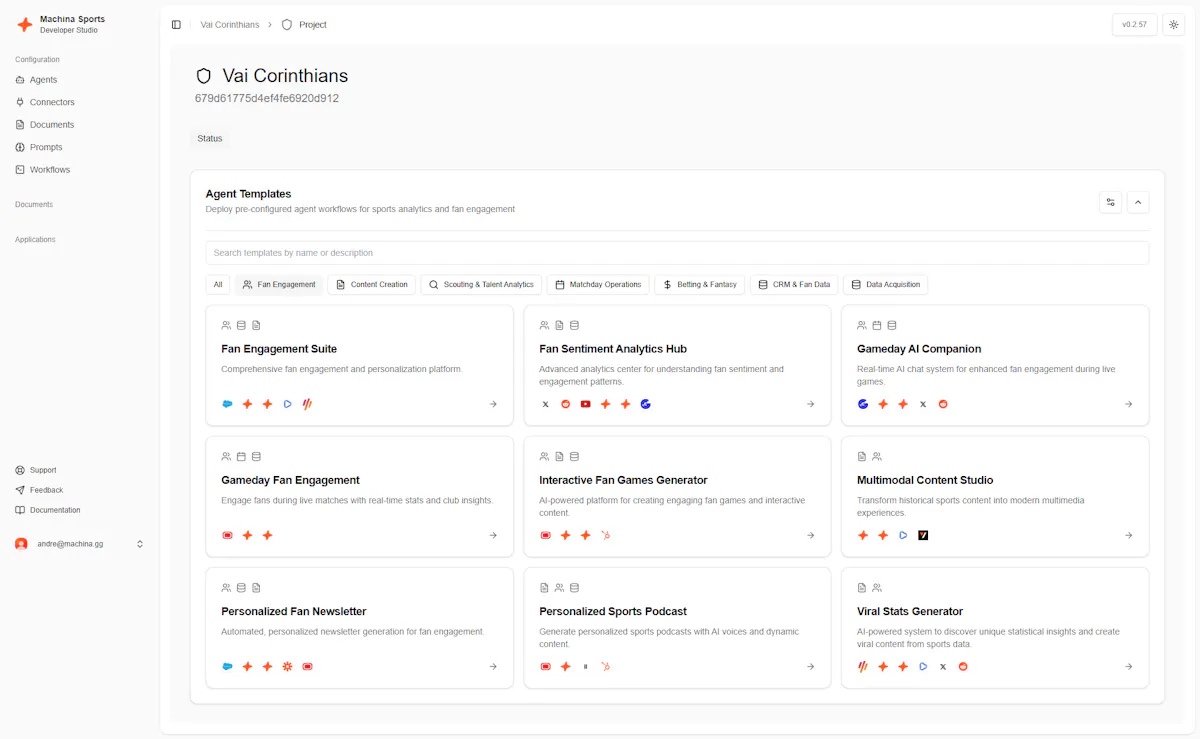
Task: Click Salesforce icon in Fan Engagement Suite
Action: pos(227,404)
